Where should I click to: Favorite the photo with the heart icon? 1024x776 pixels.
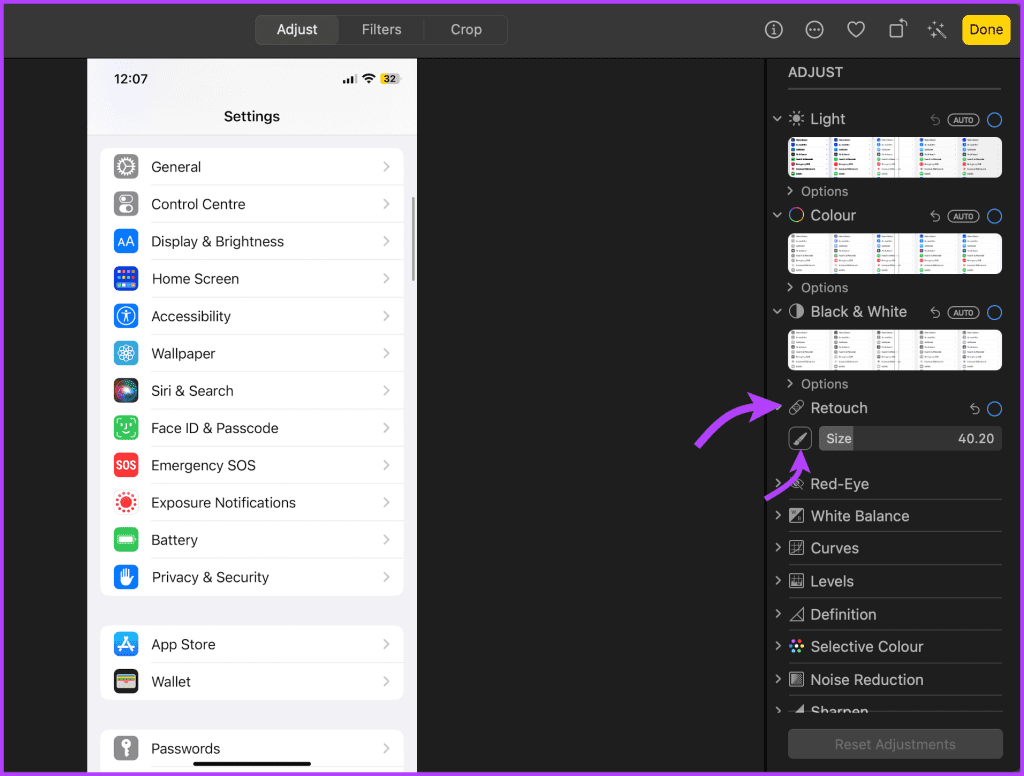(x=855, y=30)
